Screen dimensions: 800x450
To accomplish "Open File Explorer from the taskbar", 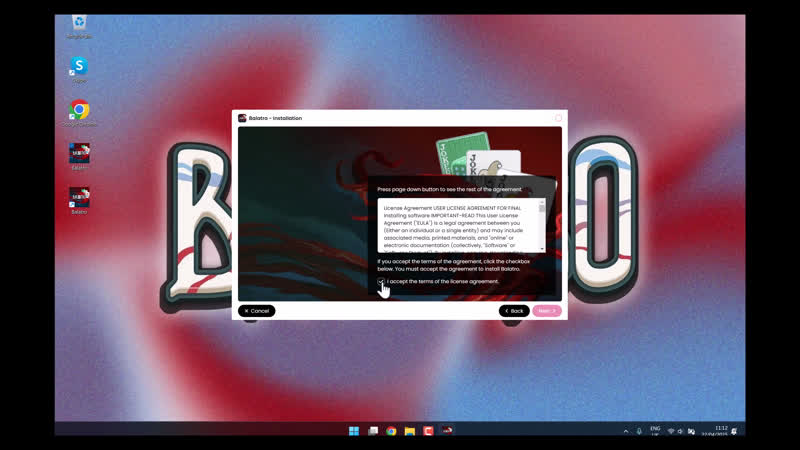I will tap(410, 431).
